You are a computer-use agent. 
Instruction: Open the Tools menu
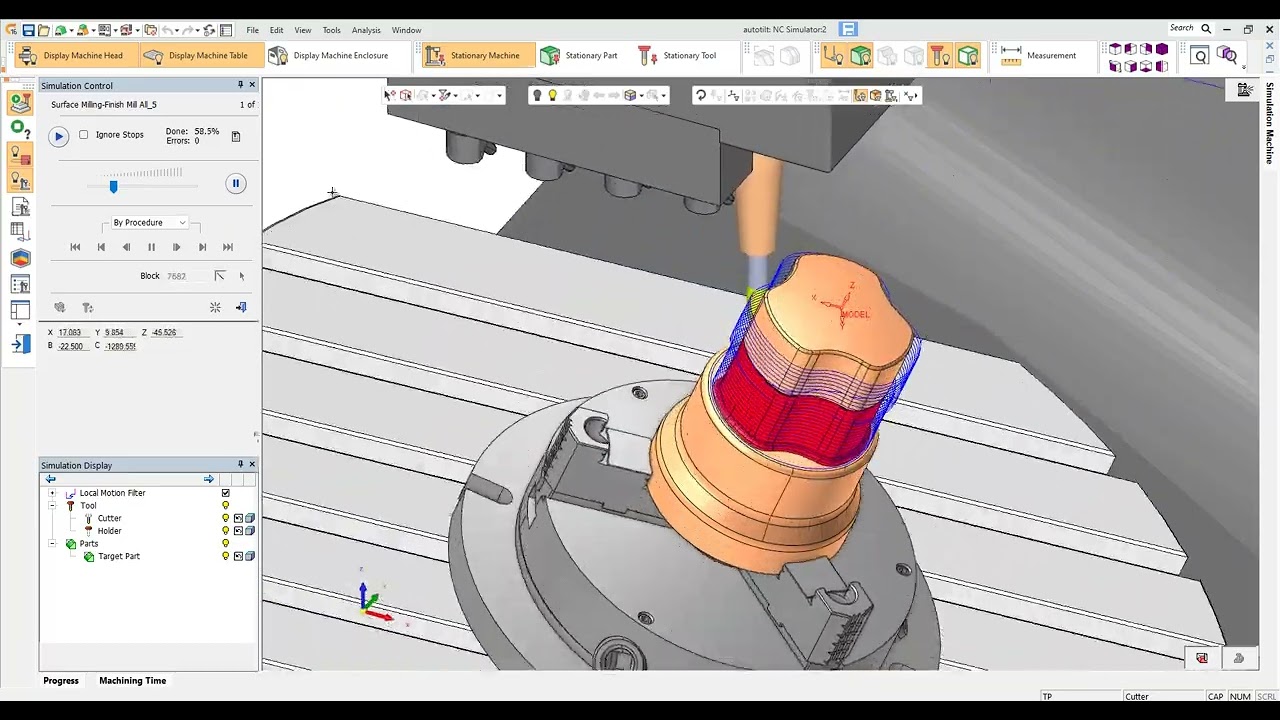tap(331, 30)
